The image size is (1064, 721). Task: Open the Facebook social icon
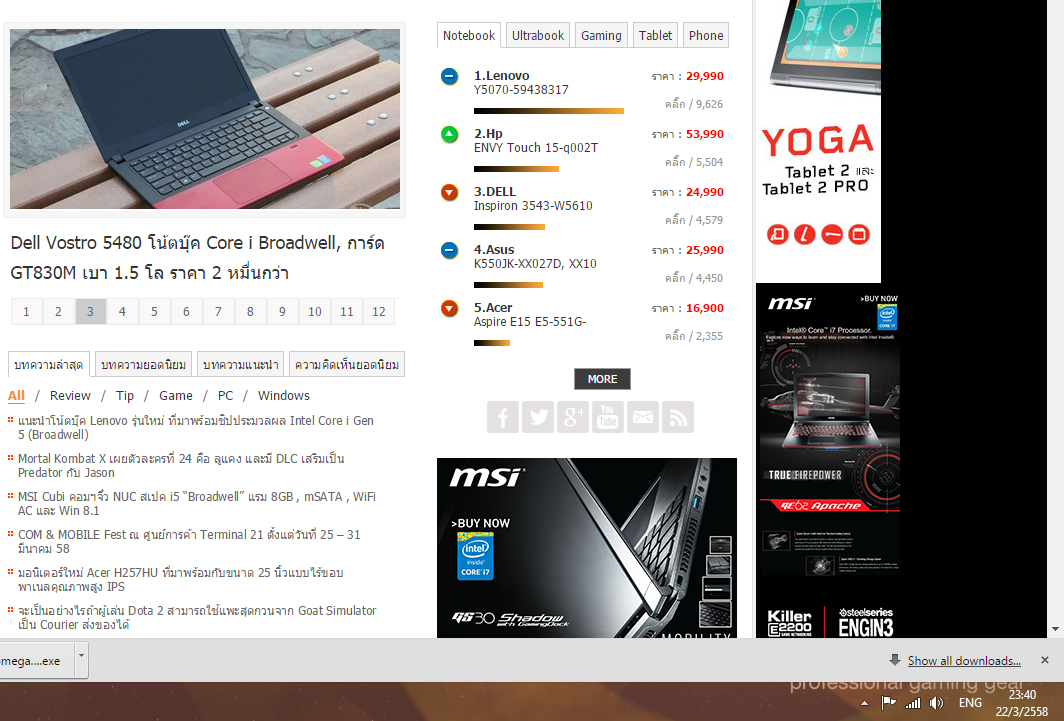point(503,416)
